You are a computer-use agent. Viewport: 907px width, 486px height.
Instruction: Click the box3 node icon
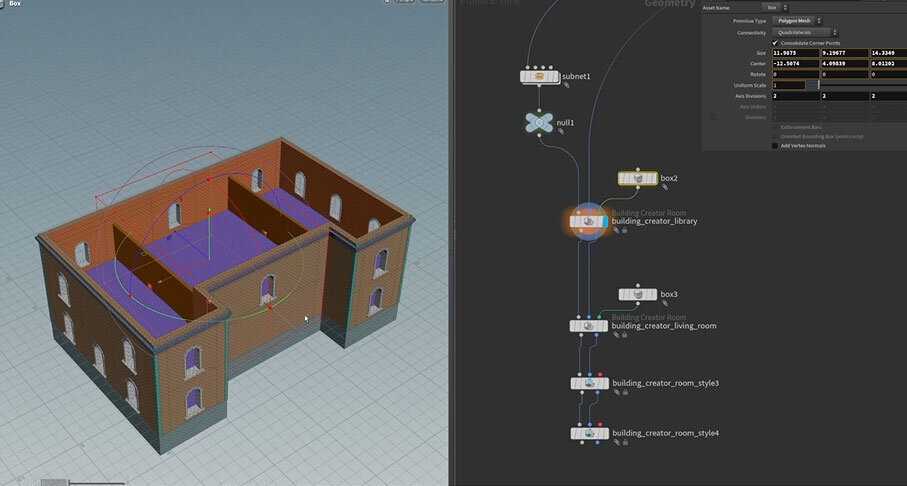coord(637,295)
